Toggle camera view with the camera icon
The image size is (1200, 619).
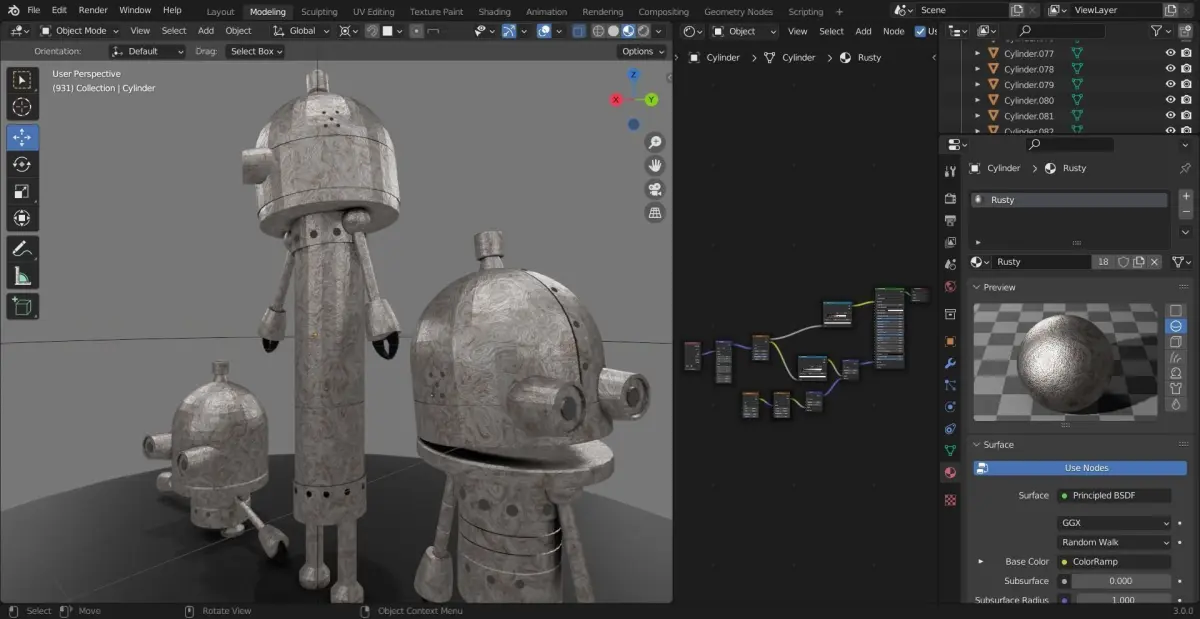[655, 190]
